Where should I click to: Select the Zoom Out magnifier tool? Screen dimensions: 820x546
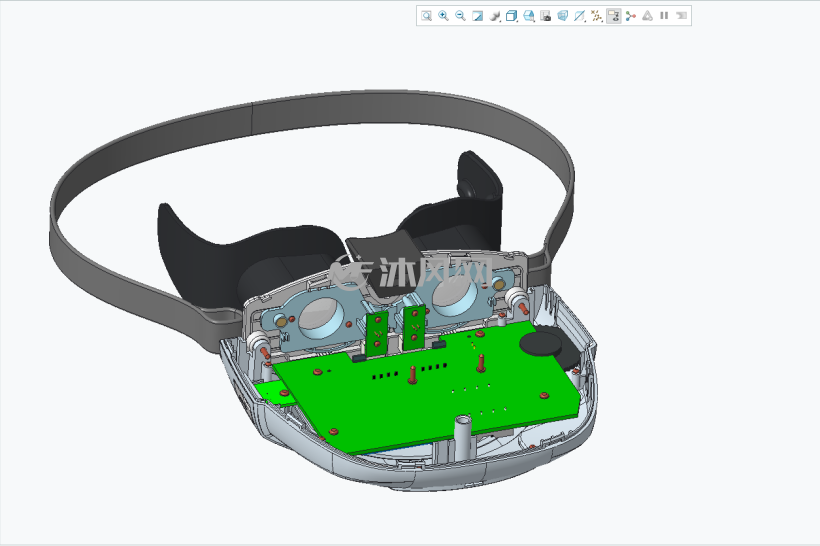(x=460, y=16)
